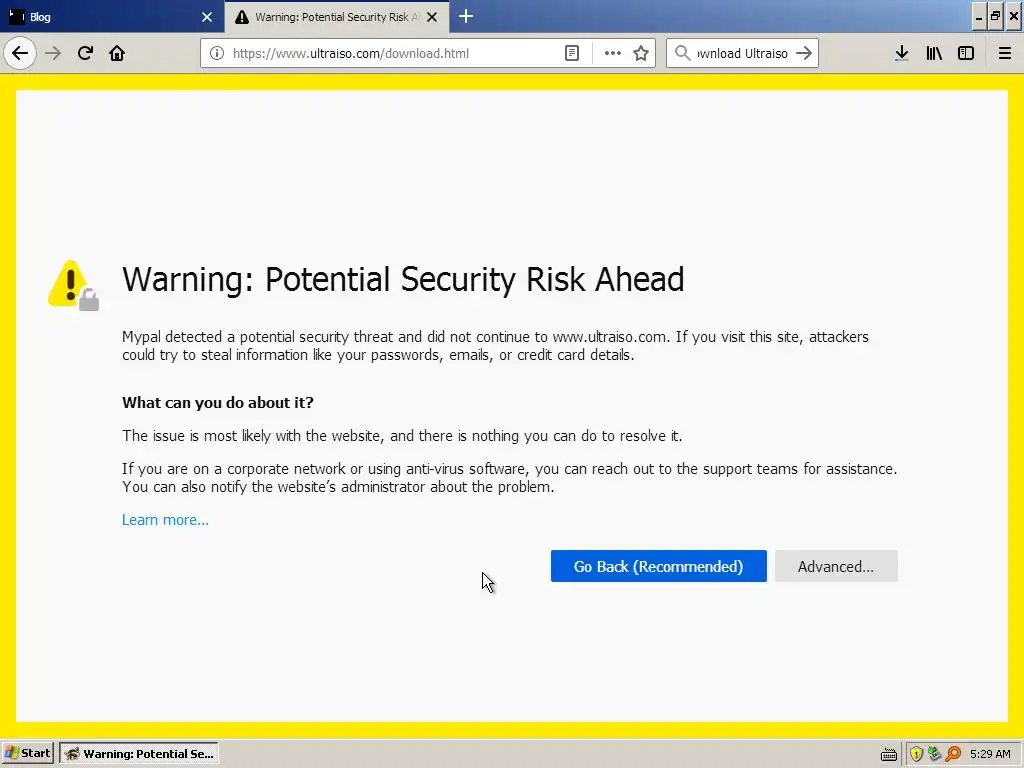This screenshot has width=1024, height=768.
Task: Close the Blog tab
Action: coord(207,17)
